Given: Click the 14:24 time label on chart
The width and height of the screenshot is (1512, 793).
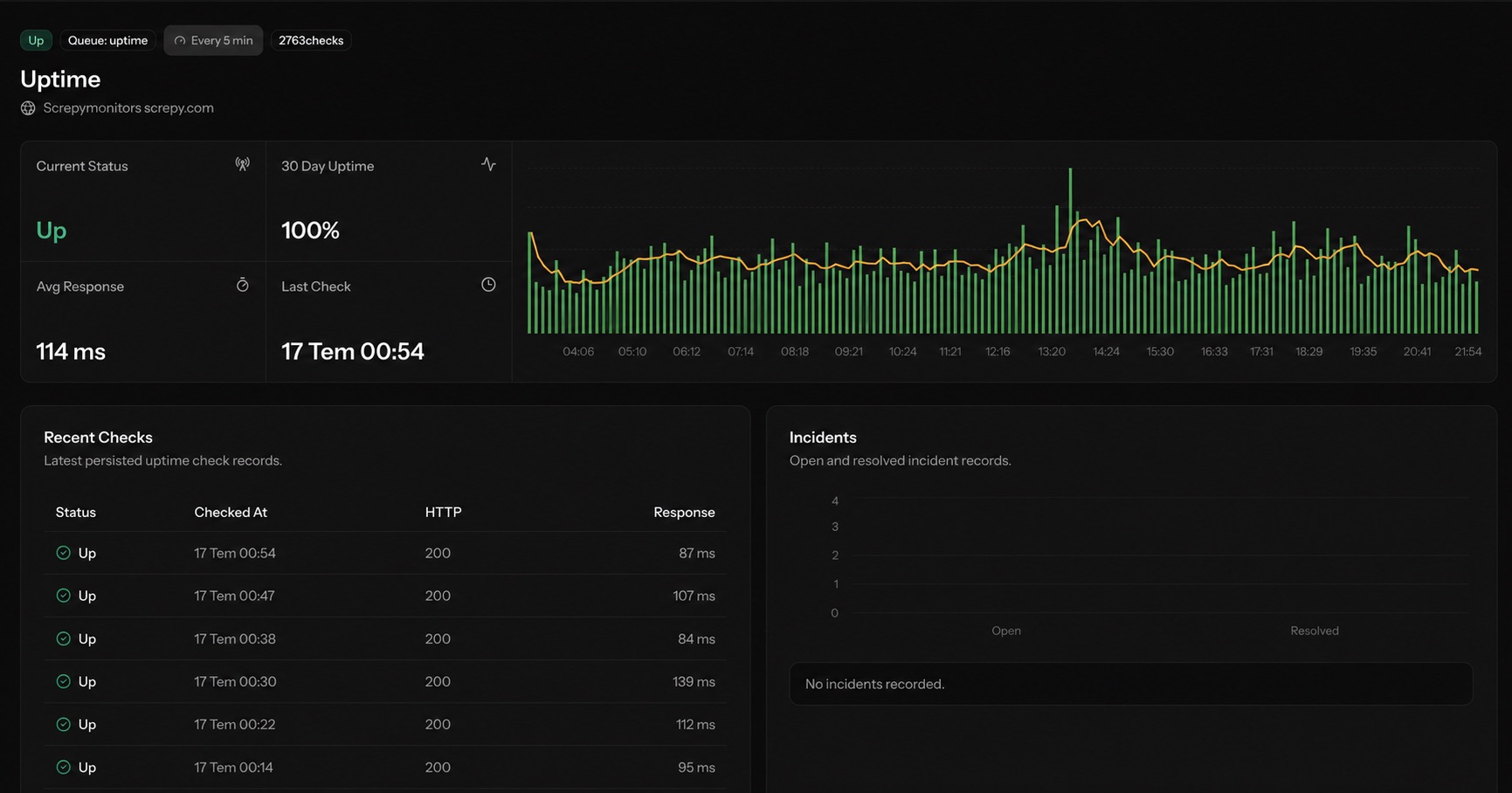Looking at the screenshot, I should click(1106, 351).
